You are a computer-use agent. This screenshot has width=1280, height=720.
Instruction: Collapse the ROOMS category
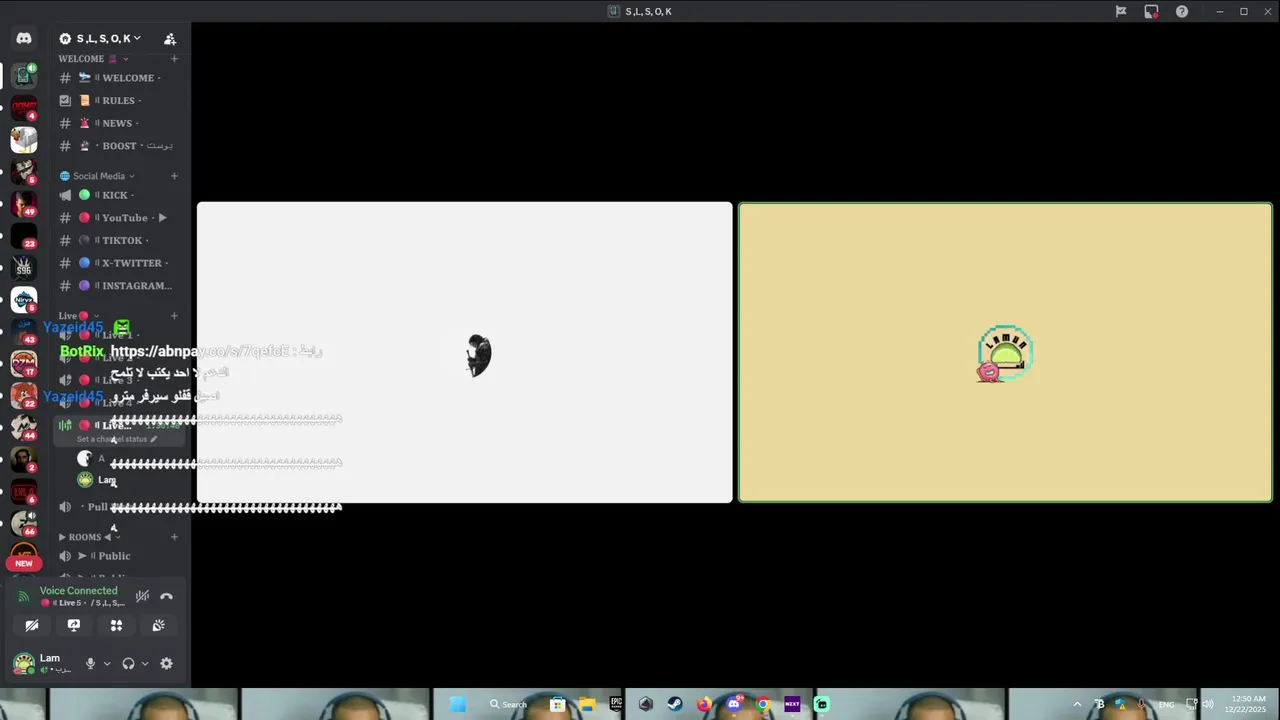pyautogui.click(x=89, y=537)
